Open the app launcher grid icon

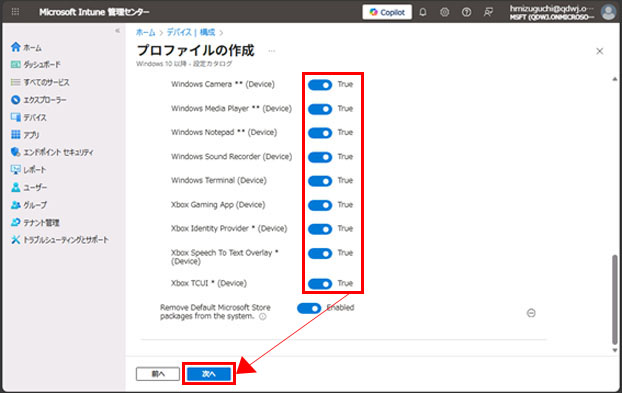[x=15, y=12]
